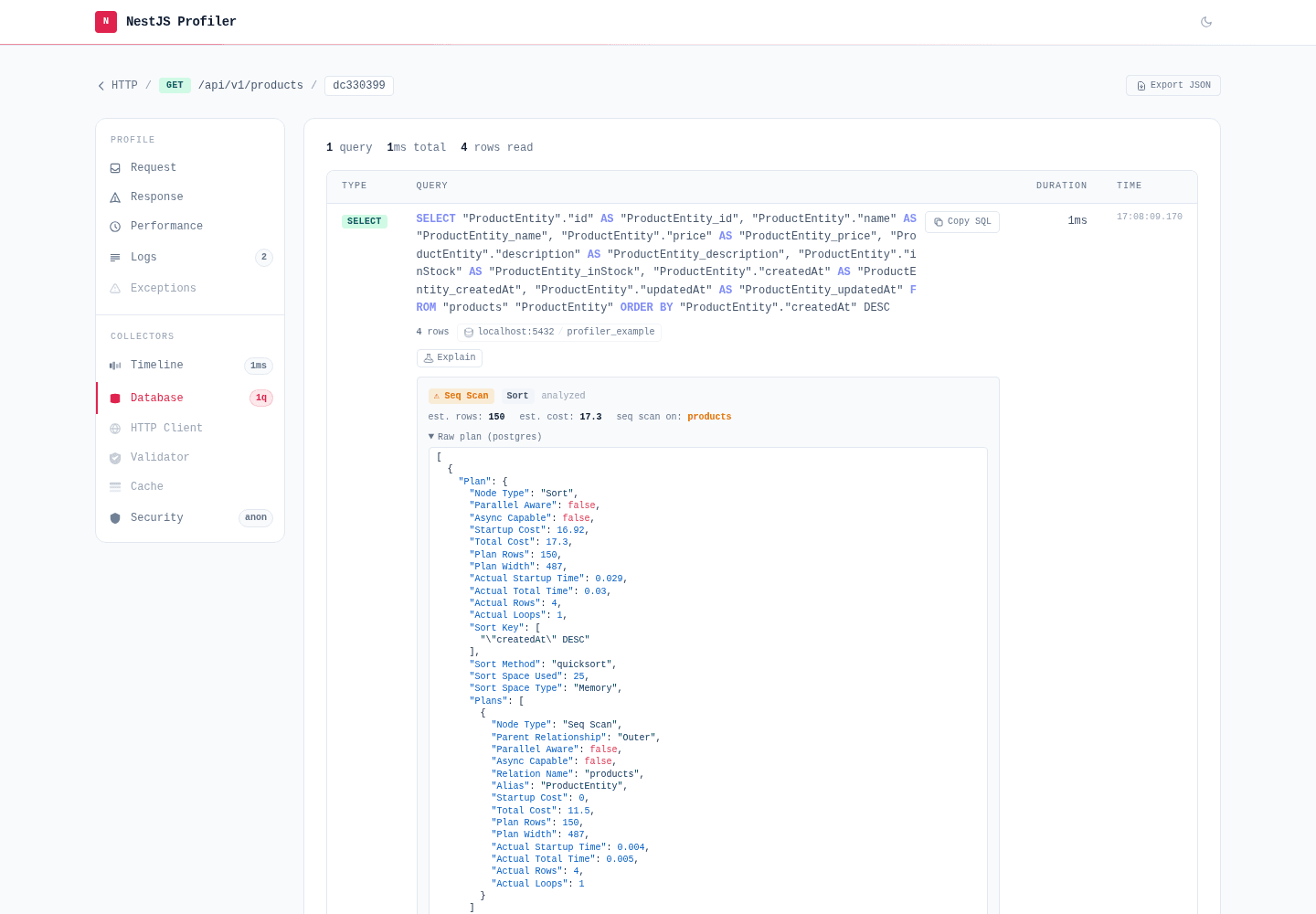Click the back chevron beside HTTP
This screenshot has height=914, width=1316.
click(x=101, y=86)
